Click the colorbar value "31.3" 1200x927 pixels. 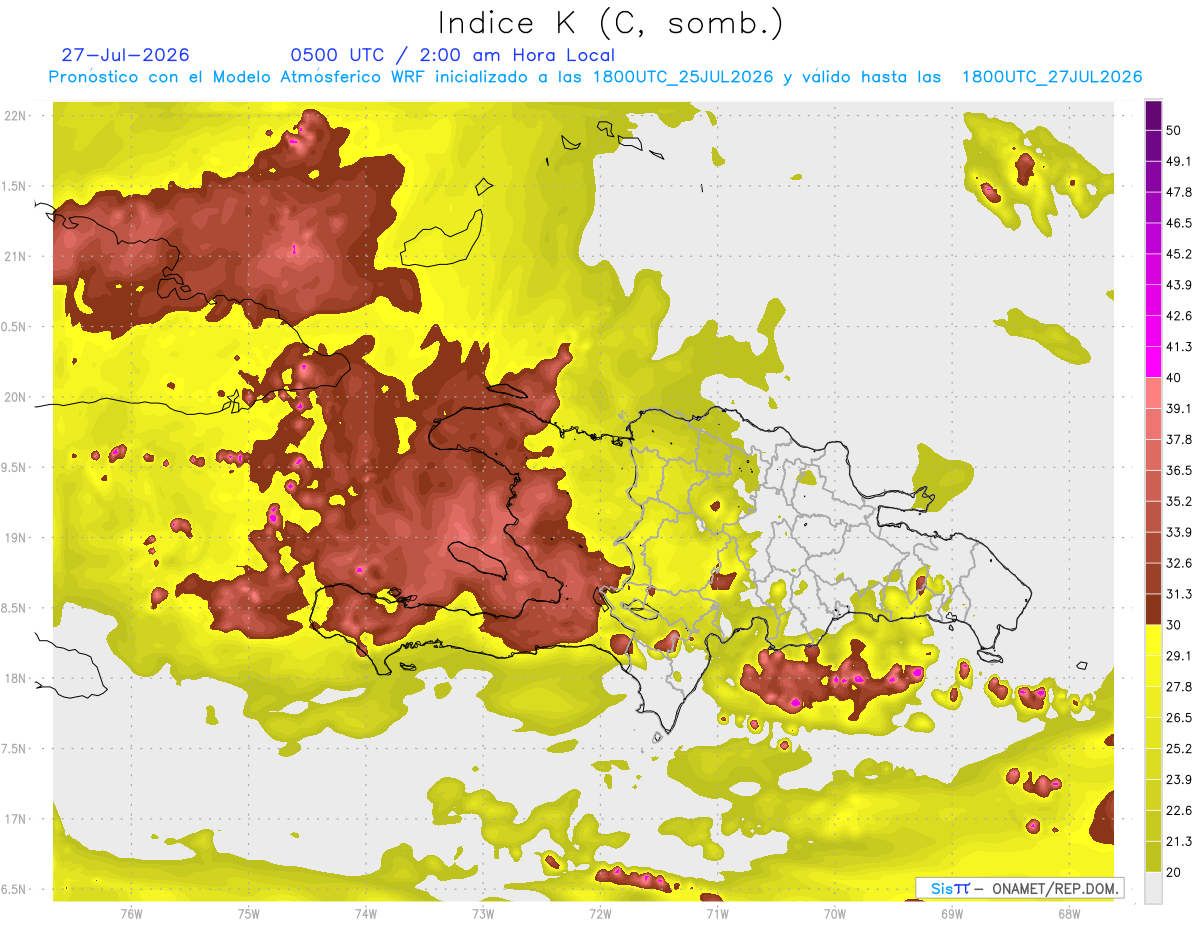(x=1179, y=594)
